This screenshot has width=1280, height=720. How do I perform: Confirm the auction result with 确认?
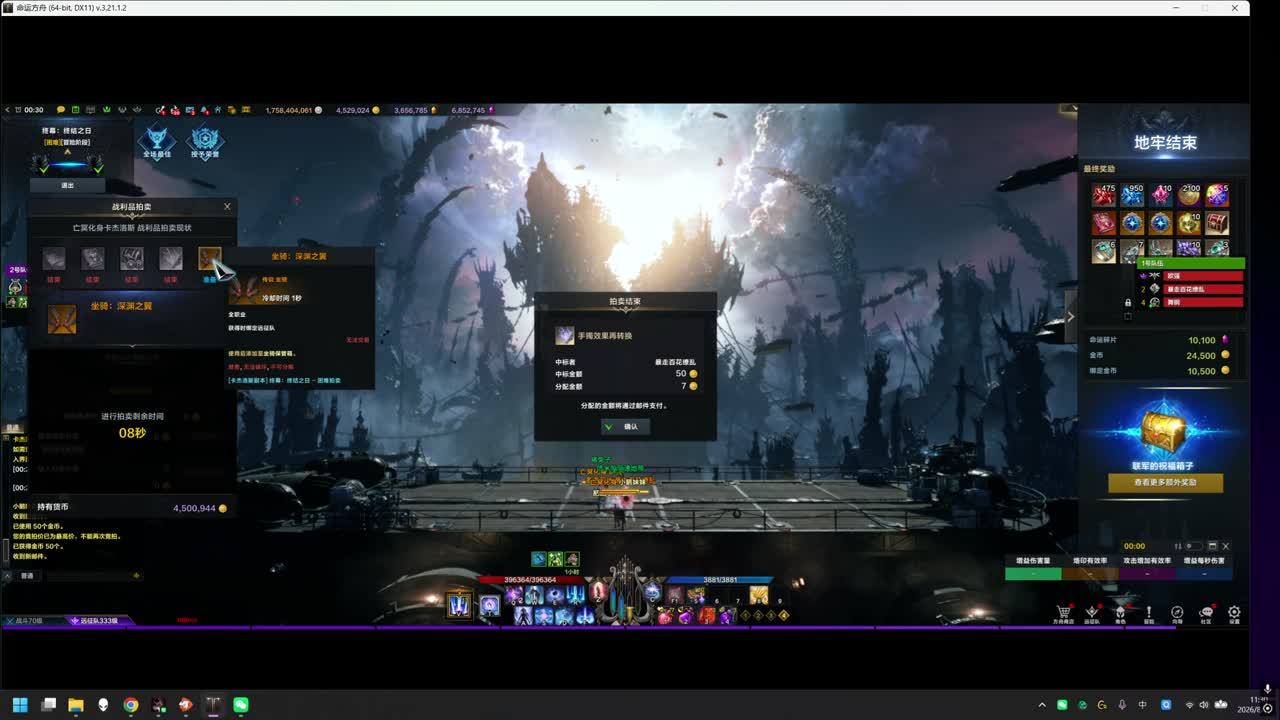pyautogui.click(x=625, y=426)
